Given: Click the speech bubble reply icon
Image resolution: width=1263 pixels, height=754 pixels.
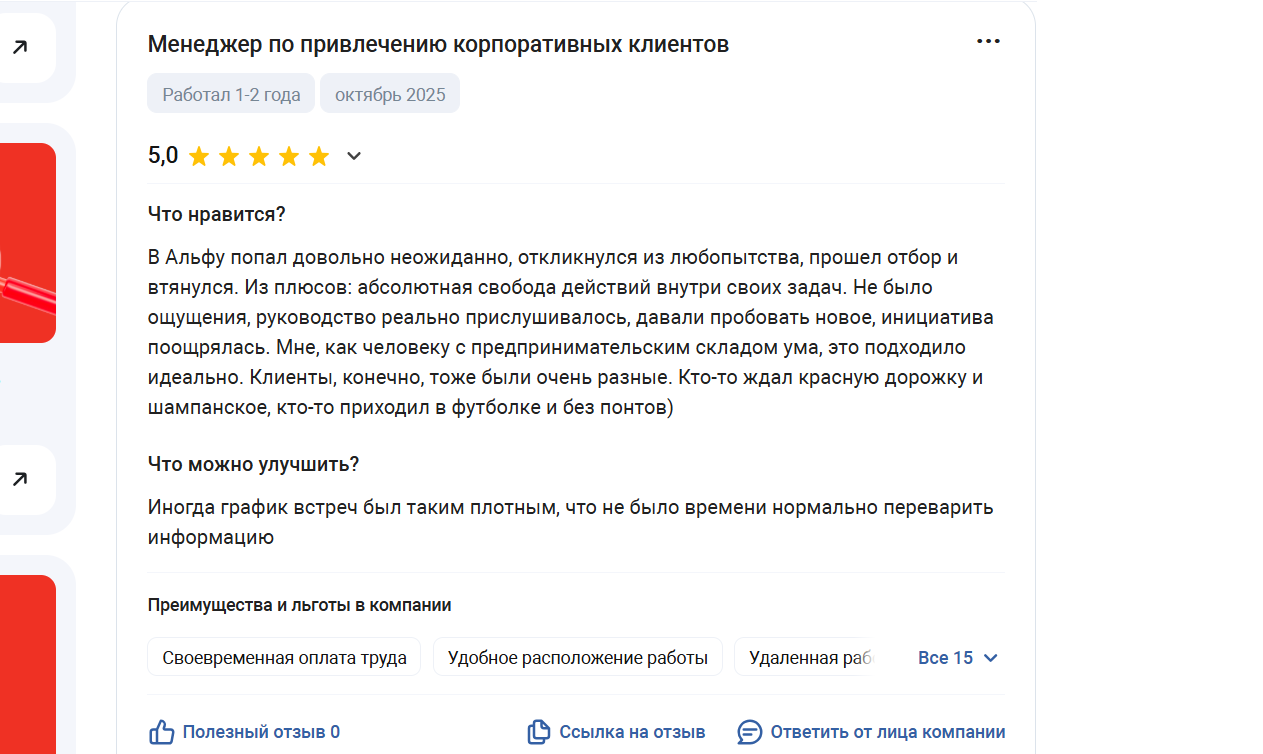Looking at the screenshot, I should point(750,732).
